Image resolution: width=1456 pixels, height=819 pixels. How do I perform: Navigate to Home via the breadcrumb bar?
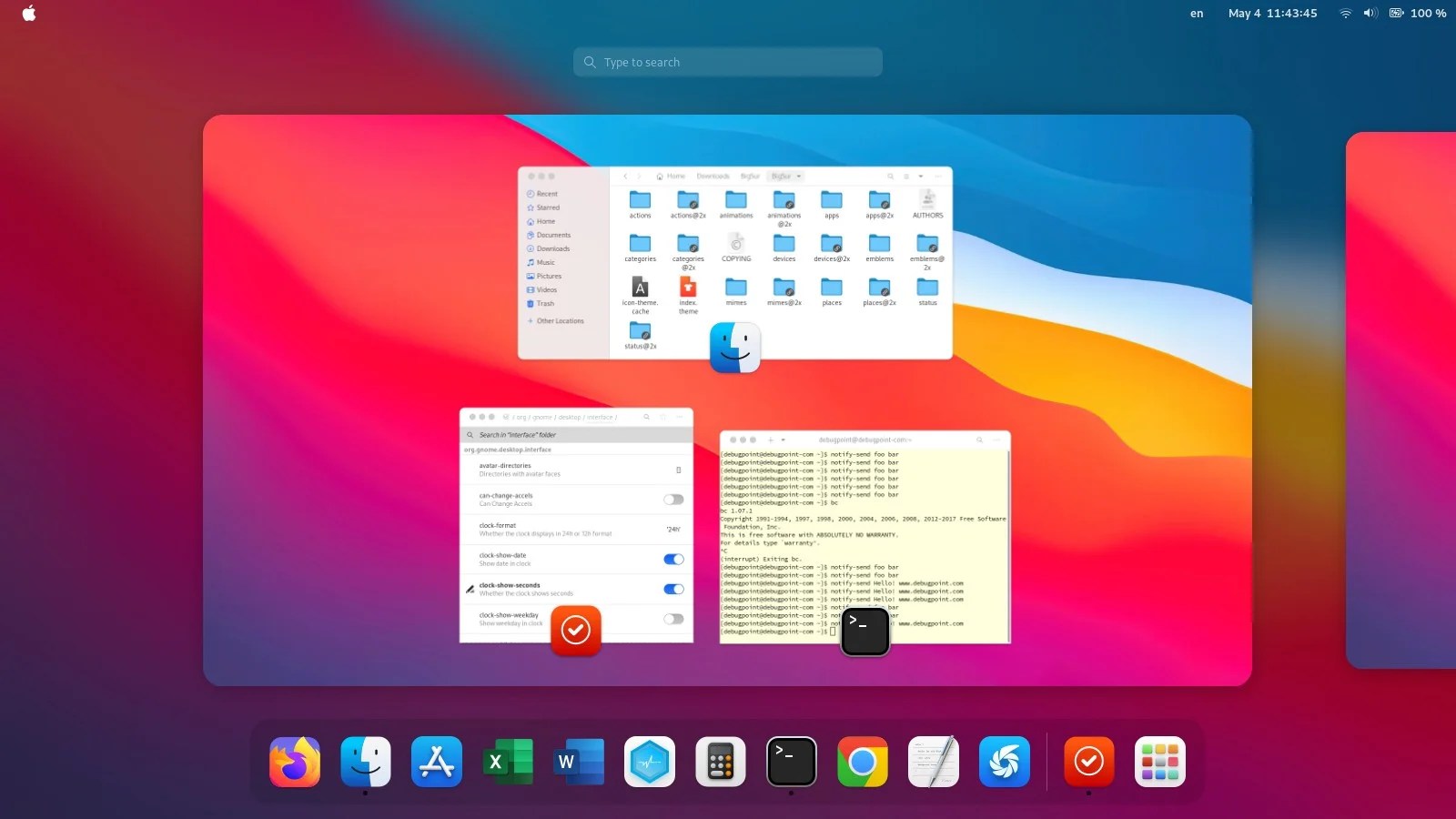tap(672, 176)
